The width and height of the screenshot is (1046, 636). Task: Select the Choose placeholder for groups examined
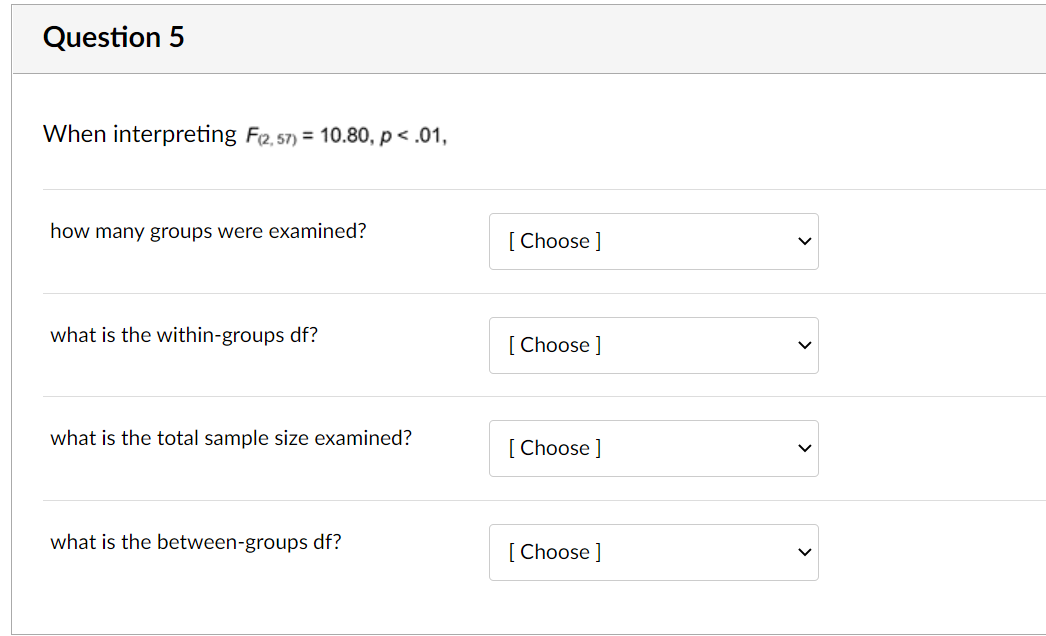[x=552, y=241]
